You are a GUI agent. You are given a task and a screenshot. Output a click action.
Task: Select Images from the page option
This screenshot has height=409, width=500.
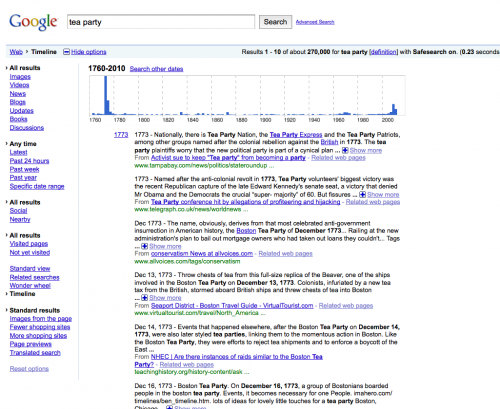click(x=41, y=319)
